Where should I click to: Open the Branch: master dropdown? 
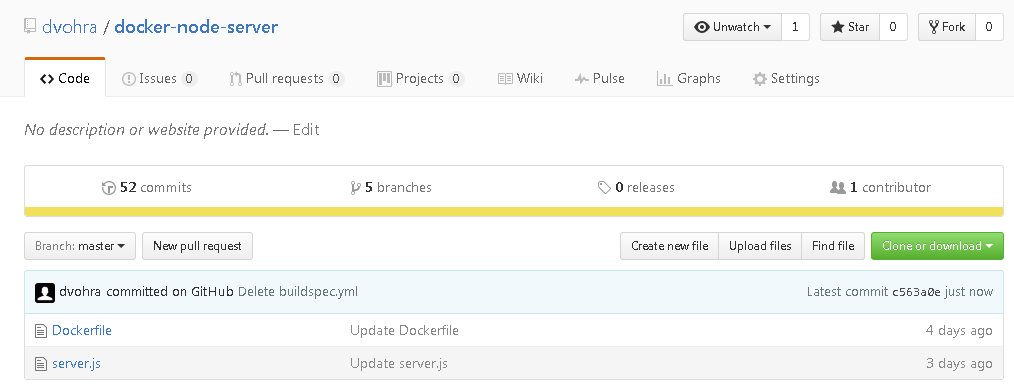pos(80,246)
